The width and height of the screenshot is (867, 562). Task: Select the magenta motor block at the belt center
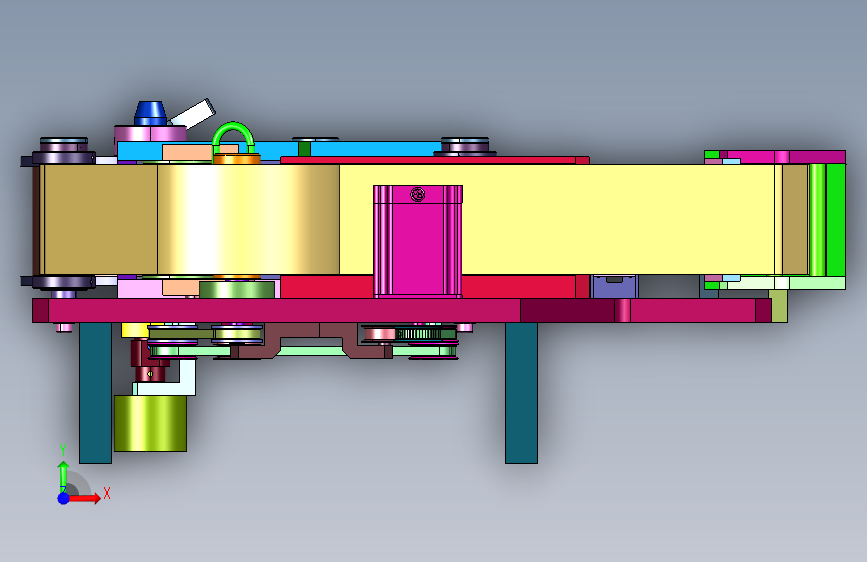pos(417,242)
